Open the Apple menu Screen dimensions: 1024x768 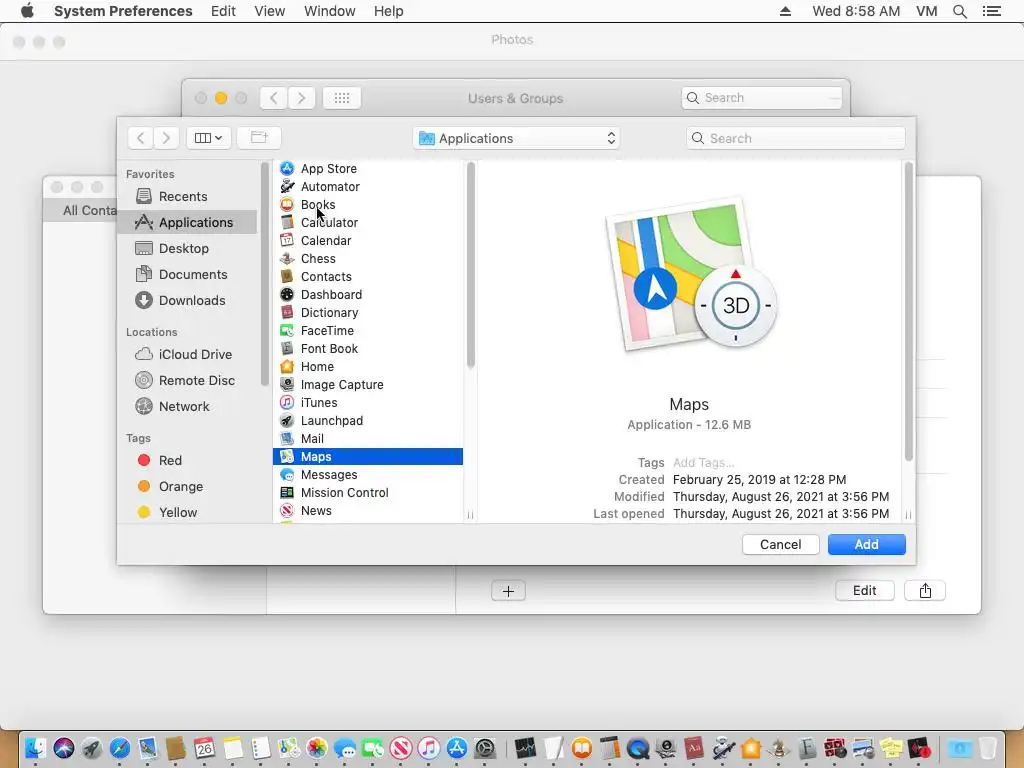pos(27,11)
